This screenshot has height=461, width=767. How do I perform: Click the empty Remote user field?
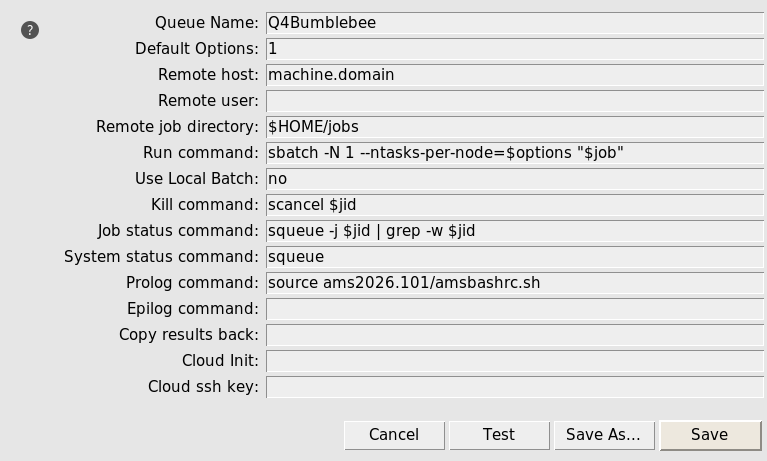coord(514,101)
